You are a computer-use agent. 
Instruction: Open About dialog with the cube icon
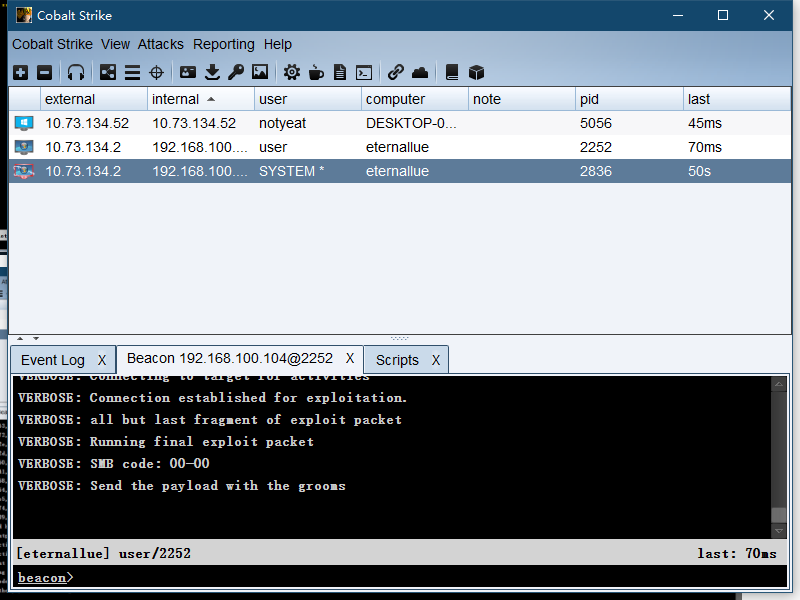coord(476,72)
